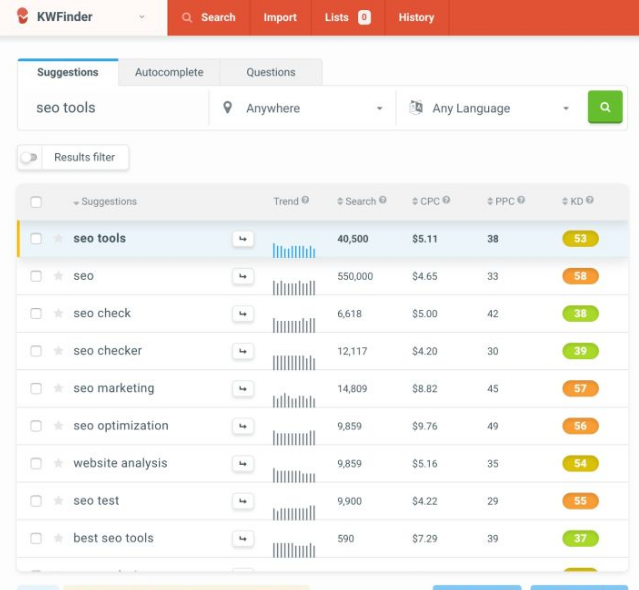This screenshot has height=590, width=639.
Task: Open the Search menu item
Action: 209,18
